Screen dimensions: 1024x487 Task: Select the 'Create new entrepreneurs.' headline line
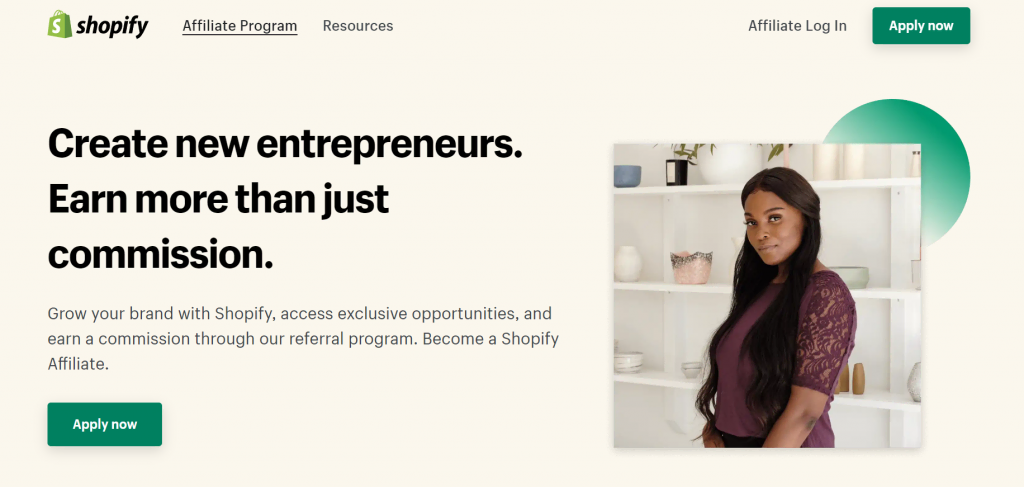285,145
